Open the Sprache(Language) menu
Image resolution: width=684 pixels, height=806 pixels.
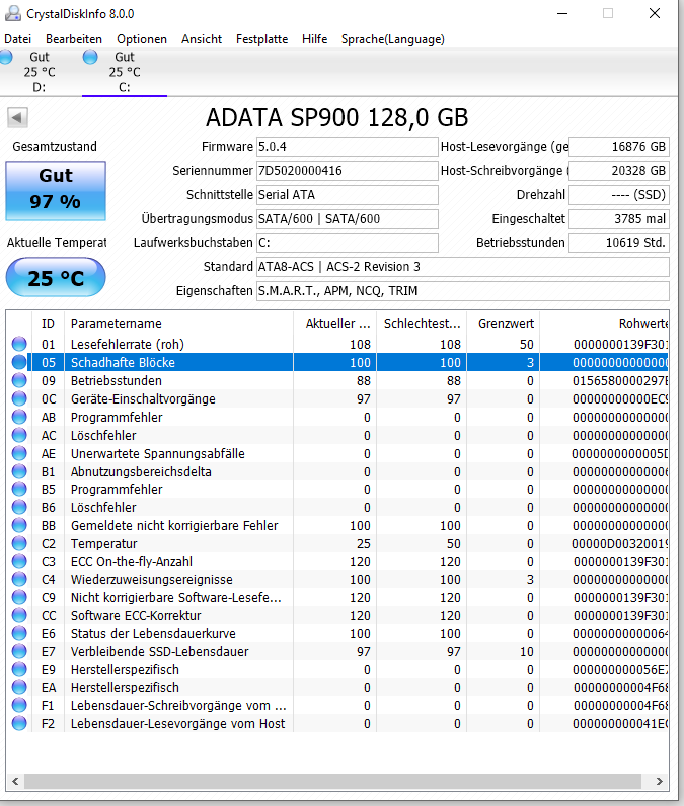click(393, 39)
